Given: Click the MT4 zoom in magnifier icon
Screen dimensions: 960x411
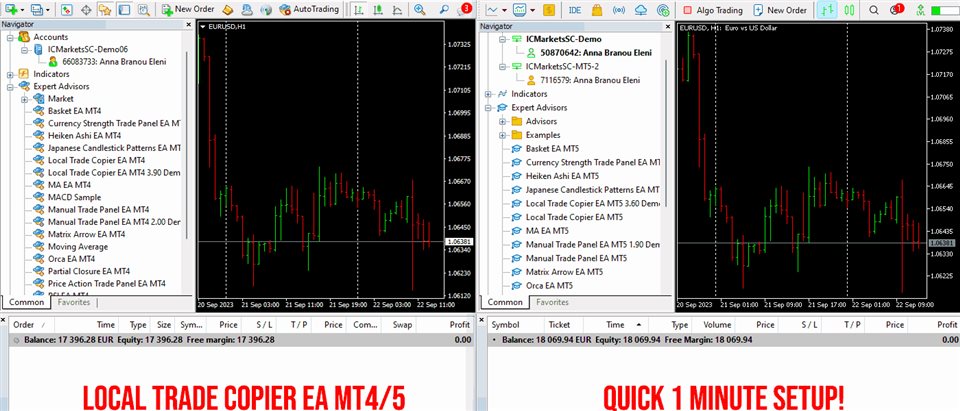Looking at the screenshot, I should [419, 10].
